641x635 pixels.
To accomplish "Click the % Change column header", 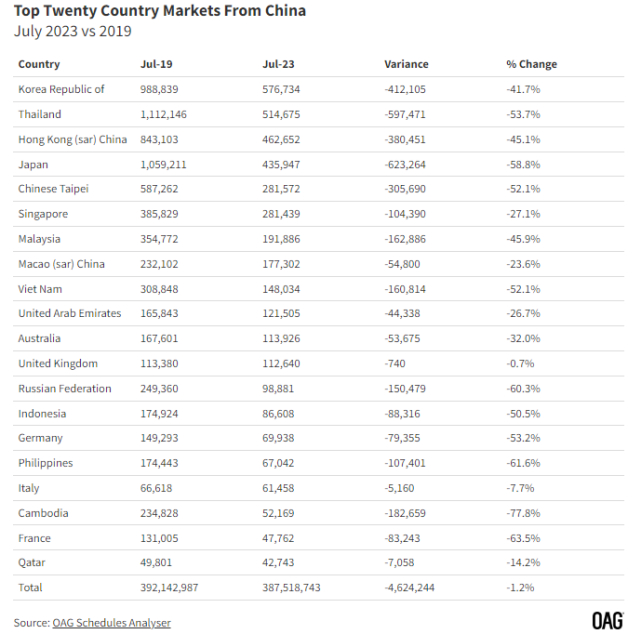I will (531, 64).
